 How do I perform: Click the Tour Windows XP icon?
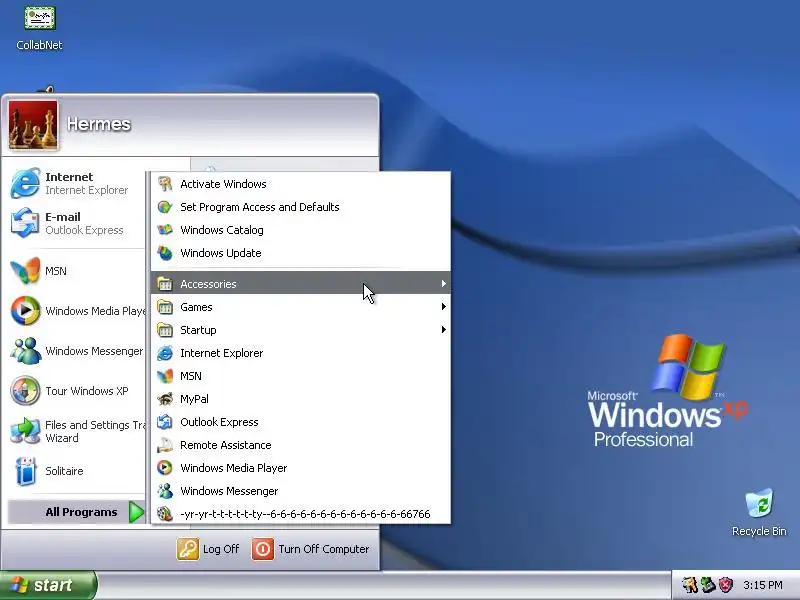[25, 391]
